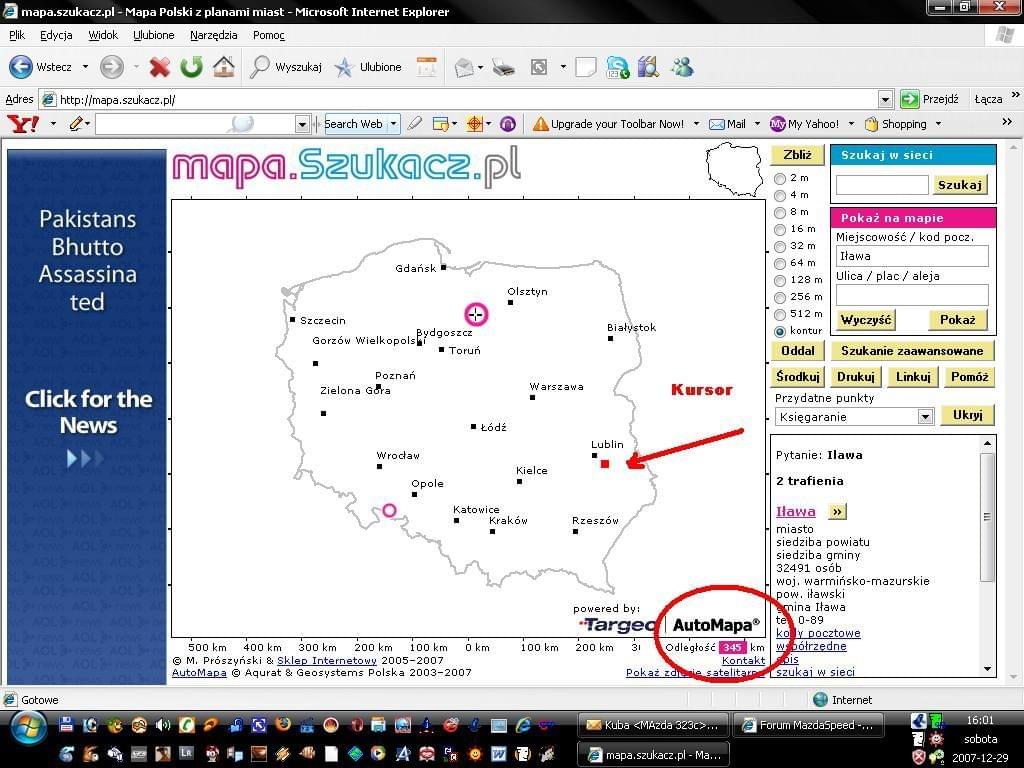Screen dimensions: 1024x768
Task: Open the Research books icon in the IE toolbar
Action: [648, 67]
